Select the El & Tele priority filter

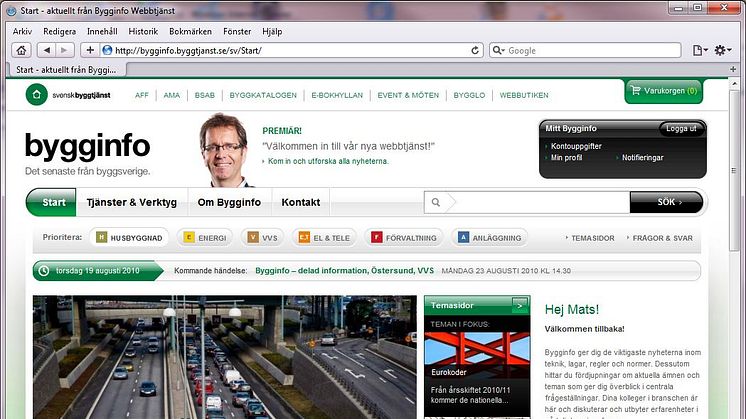pos(324,237)
